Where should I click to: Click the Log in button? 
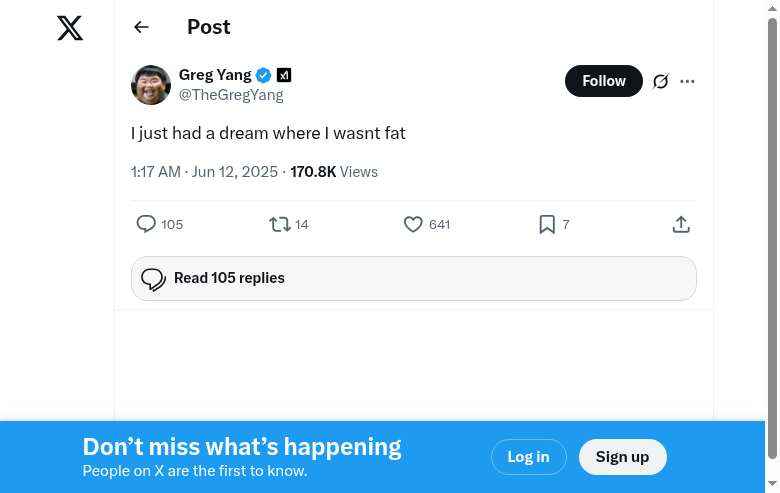coord(528,457)
